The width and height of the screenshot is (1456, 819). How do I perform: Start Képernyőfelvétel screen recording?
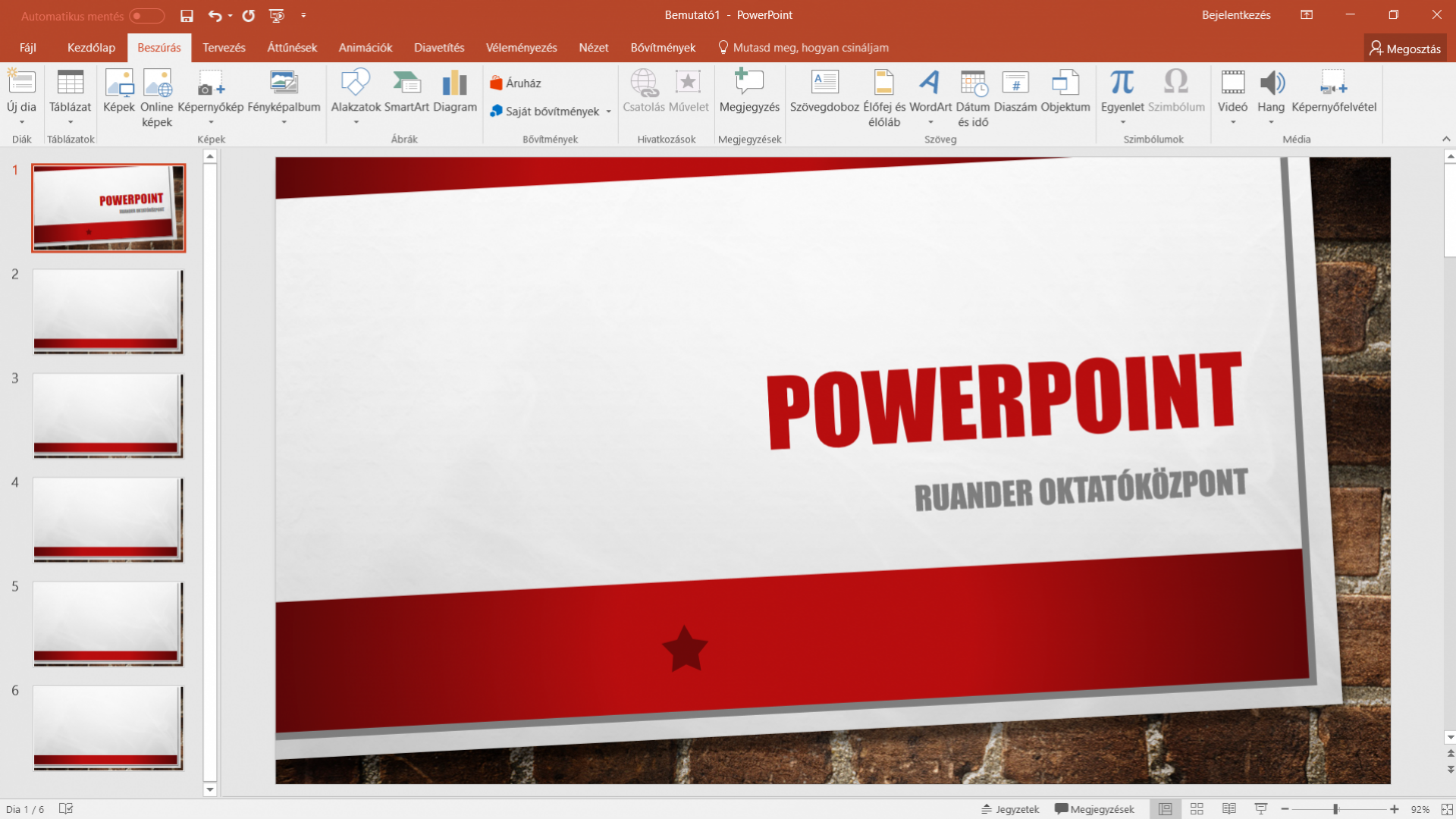click(x=1334, y=91)
